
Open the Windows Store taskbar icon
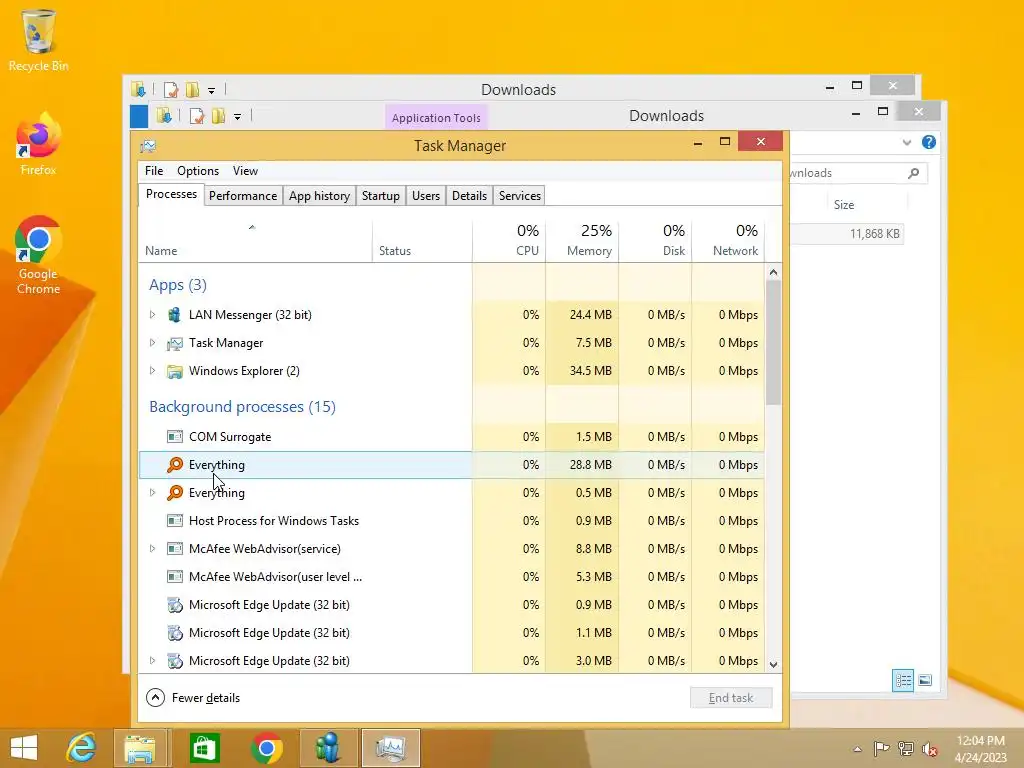pyautogui.click(x=204, y=748)
